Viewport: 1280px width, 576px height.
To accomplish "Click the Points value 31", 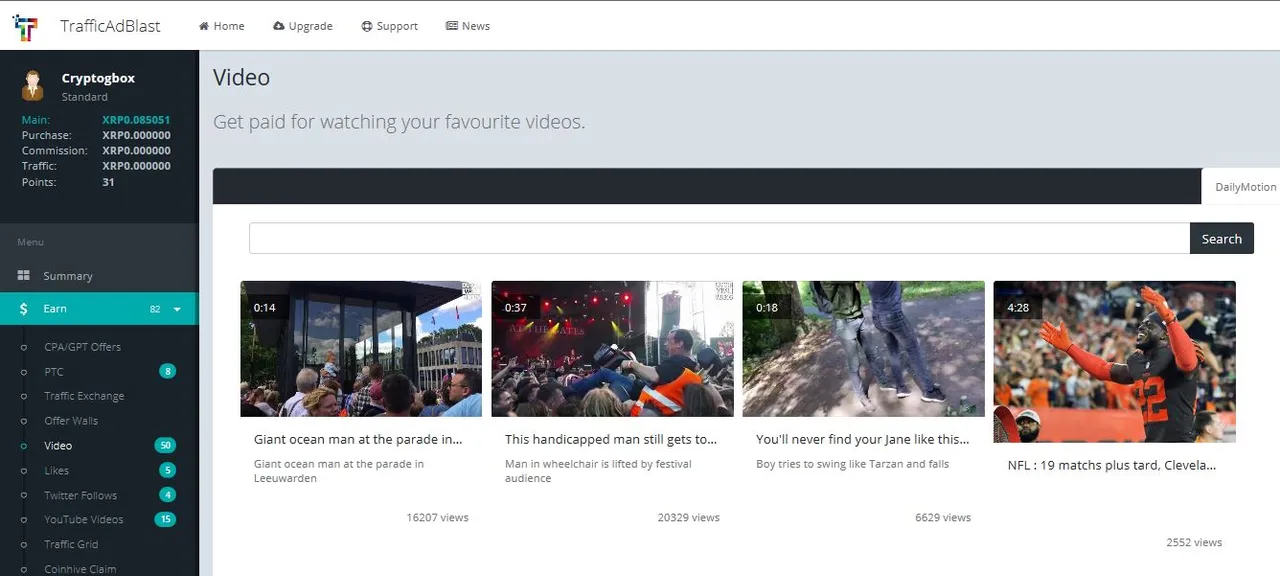I will [x=108, y=182].
